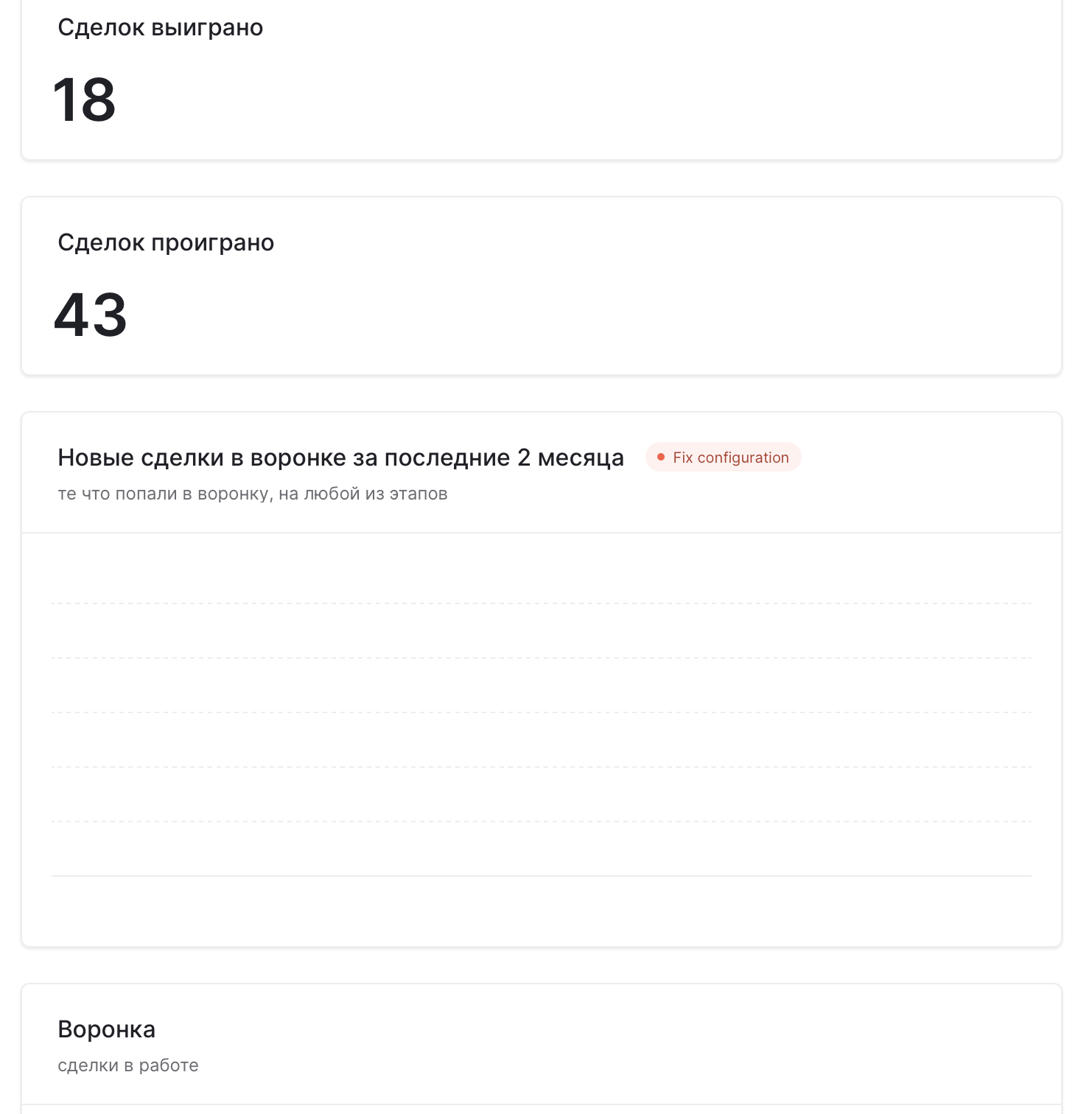
Task: Click the "Воронка" section heading
Action: 107,1029
